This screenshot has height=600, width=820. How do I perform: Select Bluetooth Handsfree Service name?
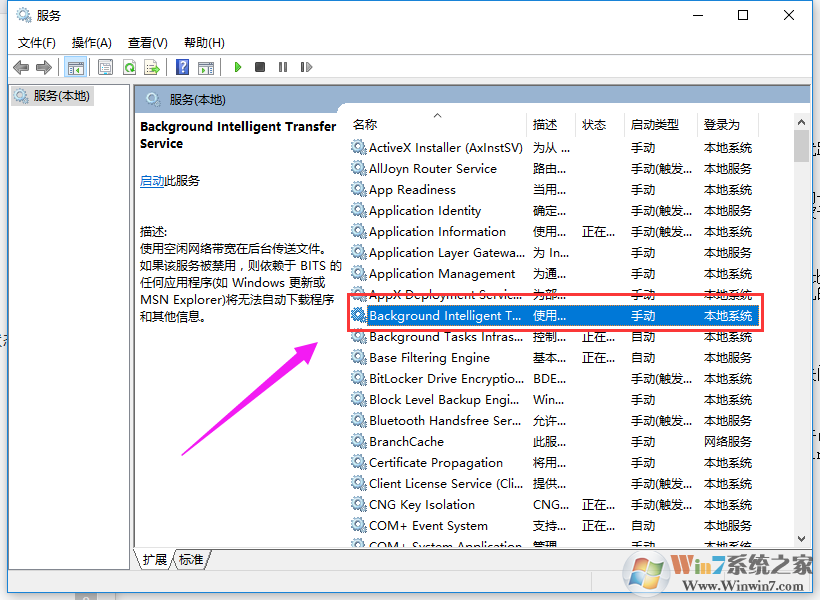click(445, 421)
